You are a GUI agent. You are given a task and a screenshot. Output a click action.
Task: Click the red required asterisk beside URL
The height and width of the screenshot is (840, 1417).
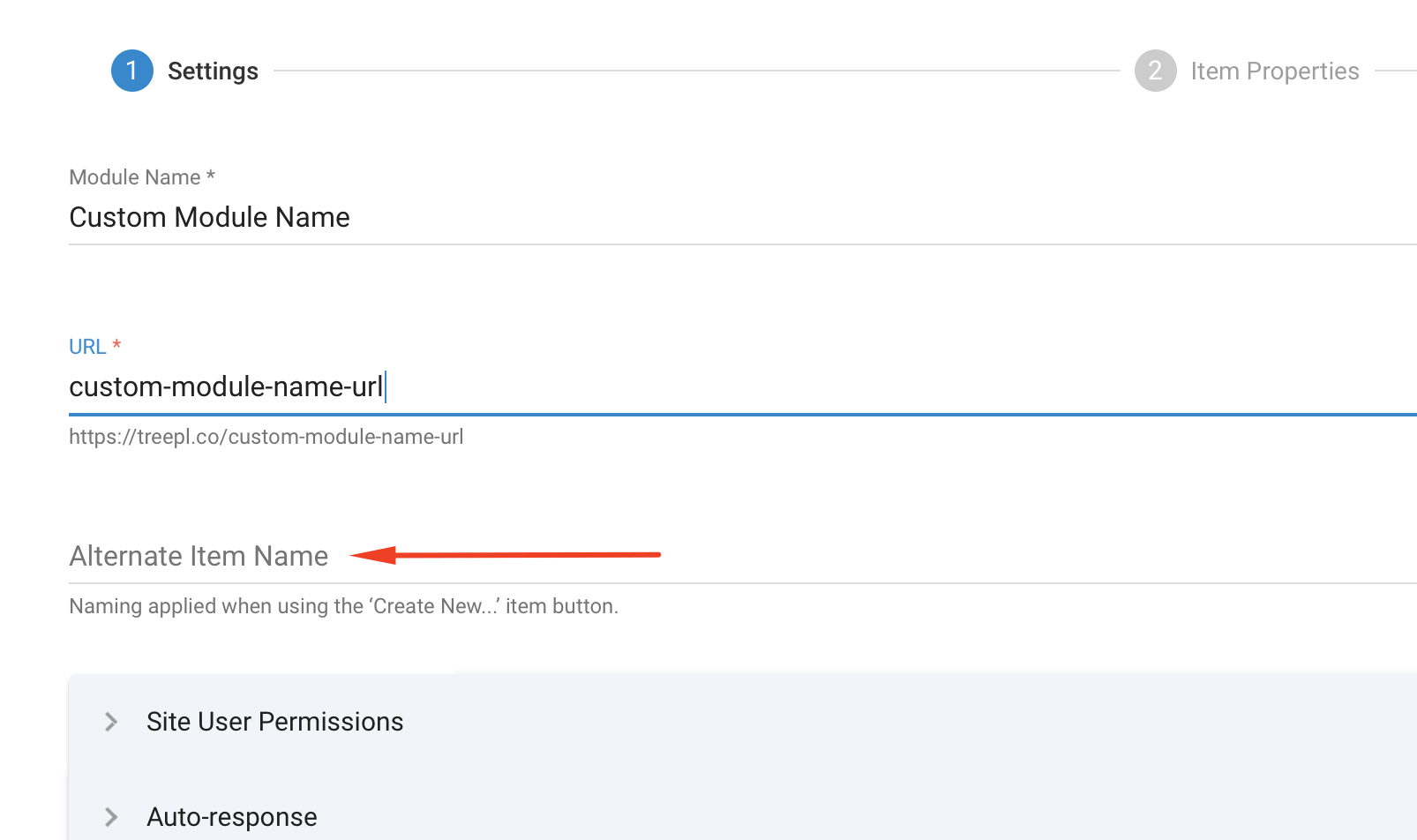(116, 345)
